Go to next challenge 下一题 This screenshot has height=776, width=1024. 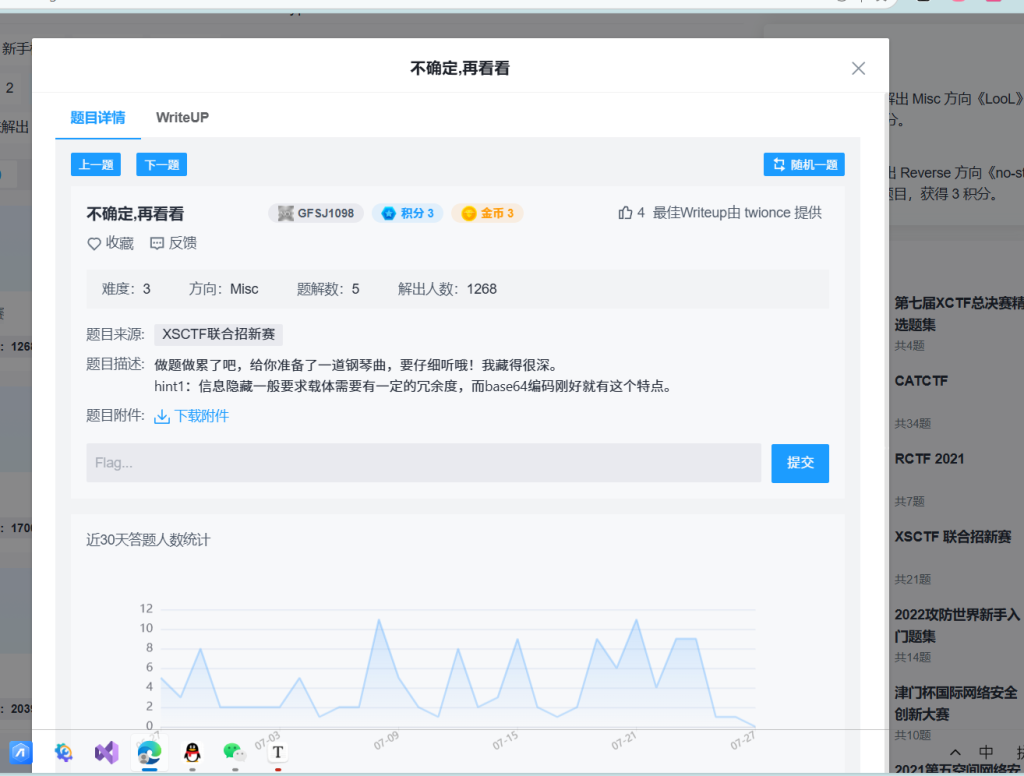161,165
